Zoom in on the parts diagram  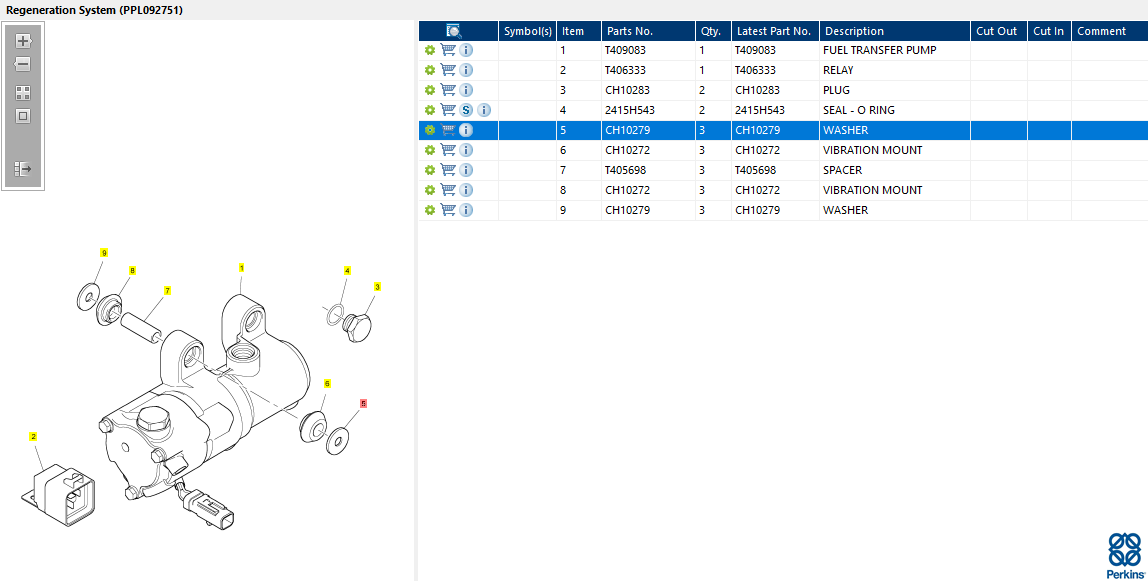(23, 41)
